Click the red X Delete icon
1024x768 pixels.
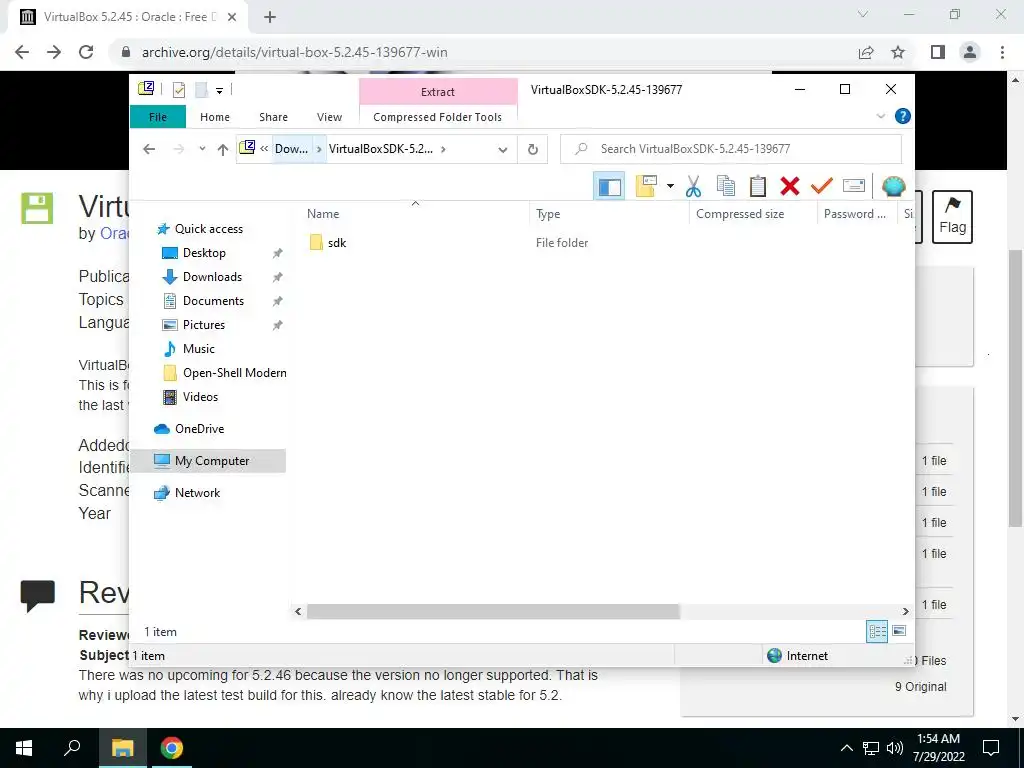pyautogui.click(x=790, y=186)
